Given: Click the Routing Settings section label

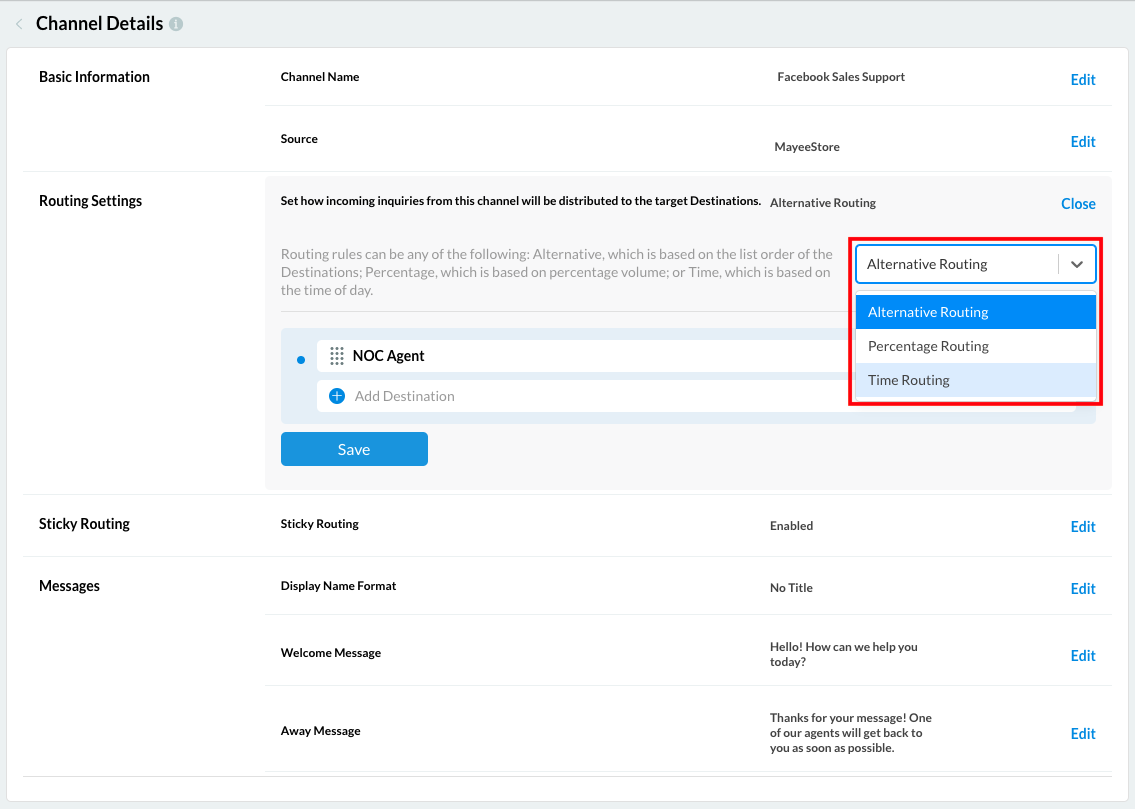Looking at the screenshot, I should pos(90,201).
